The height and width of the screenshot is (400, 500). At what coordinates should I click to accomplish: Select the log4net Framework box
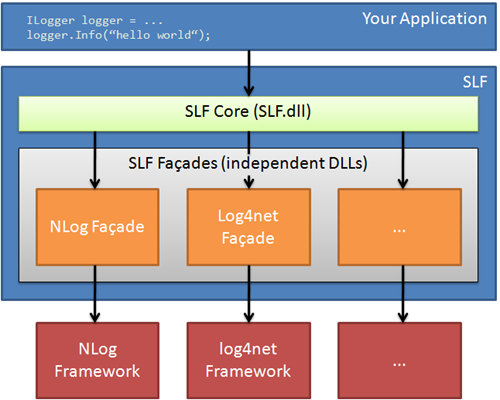[x=249, y=360]
